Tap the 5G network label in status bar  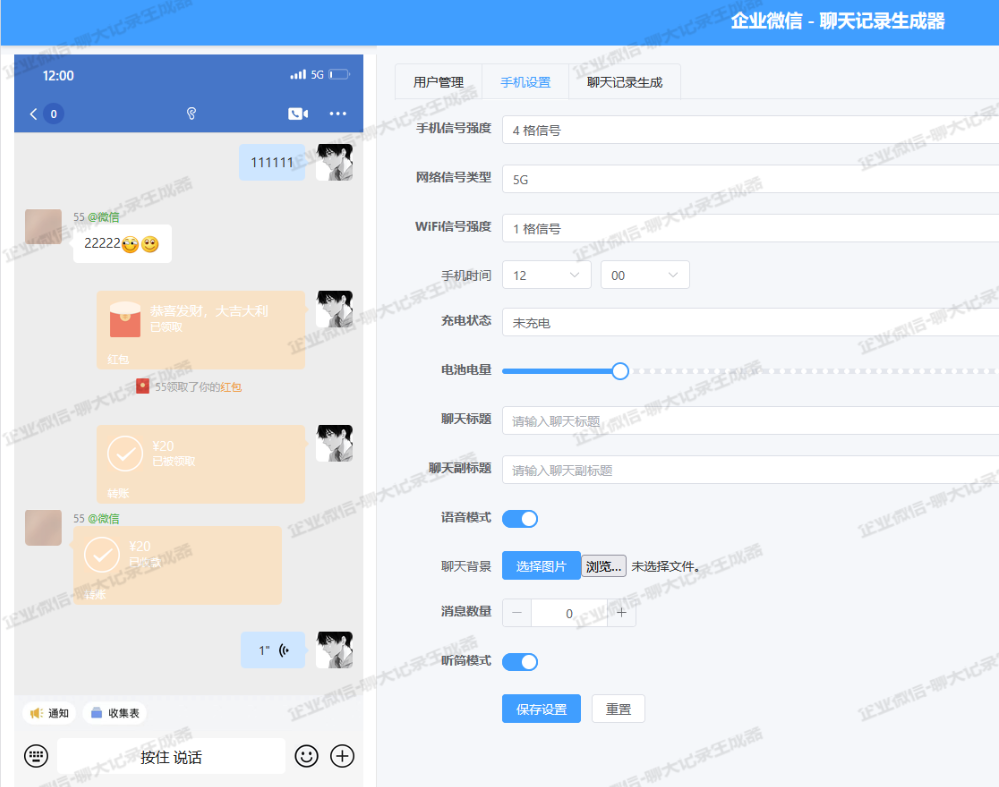point(317,75)
